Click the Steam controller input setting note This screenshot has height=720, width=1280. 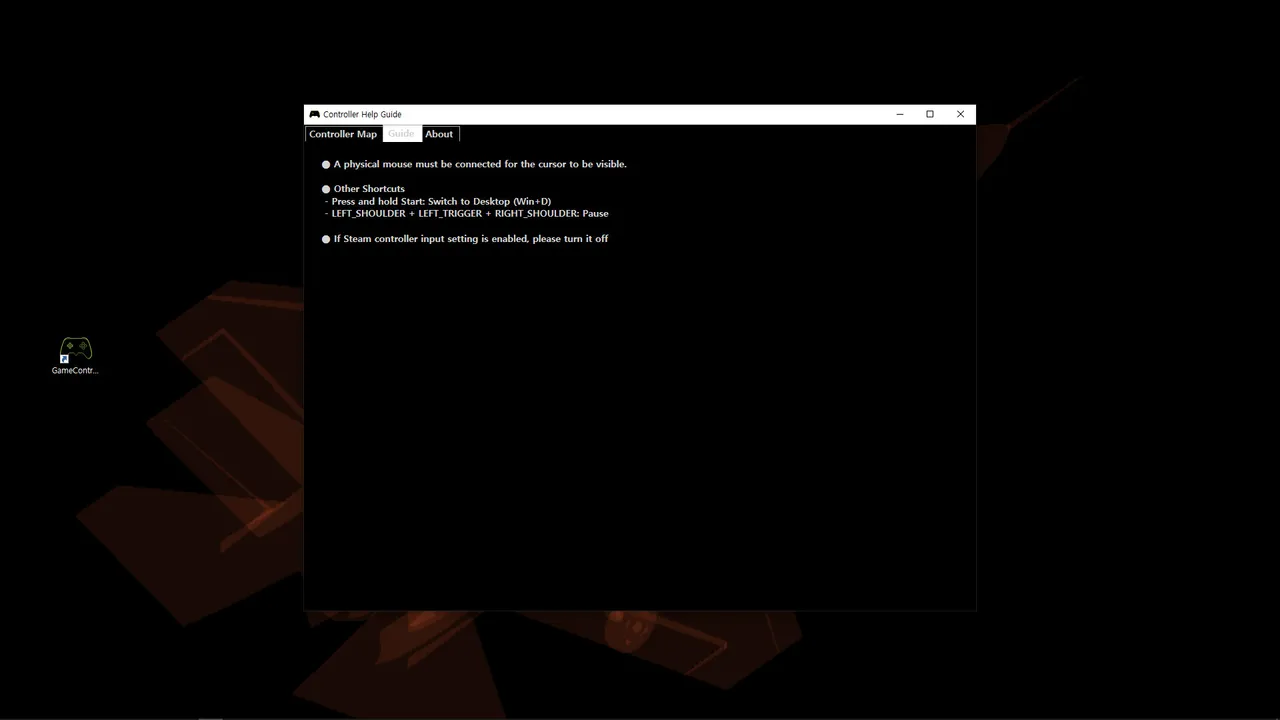[465, 239]
